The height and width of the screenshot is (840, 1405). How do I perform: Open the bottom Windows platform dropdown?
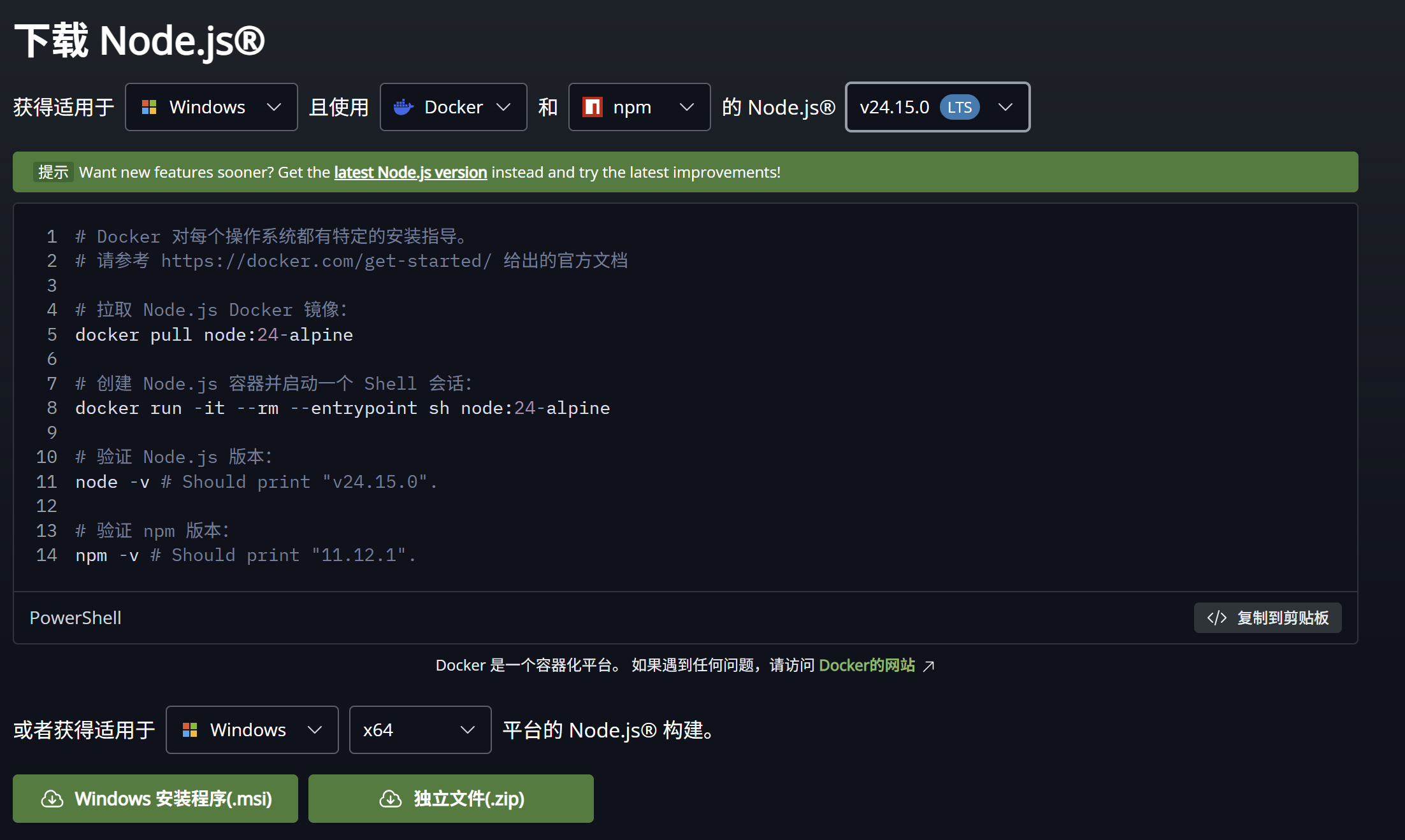(x=252, y=730)
